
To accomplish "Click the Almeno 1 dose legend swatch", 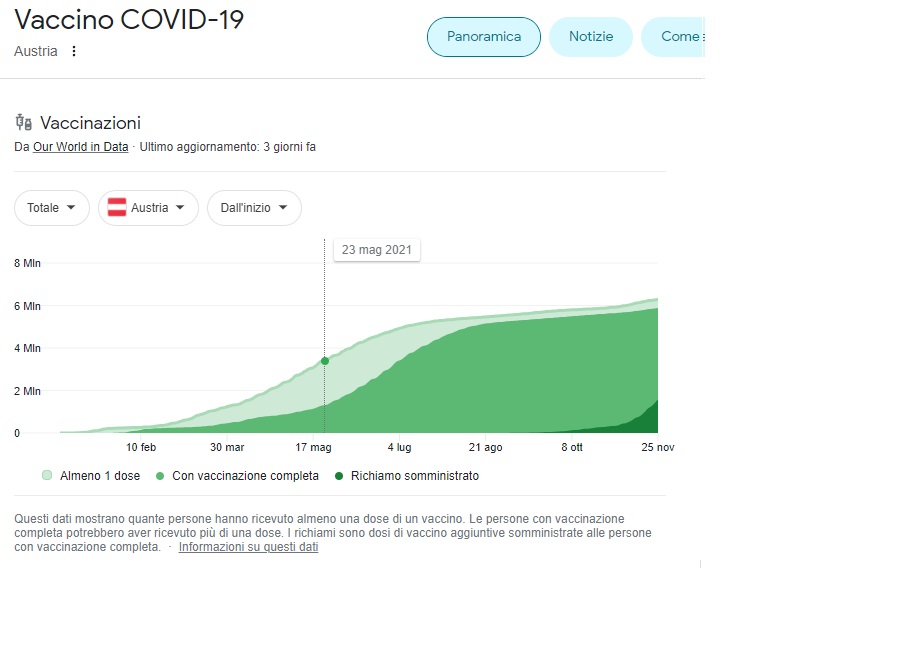I will [x=47, y=475].
